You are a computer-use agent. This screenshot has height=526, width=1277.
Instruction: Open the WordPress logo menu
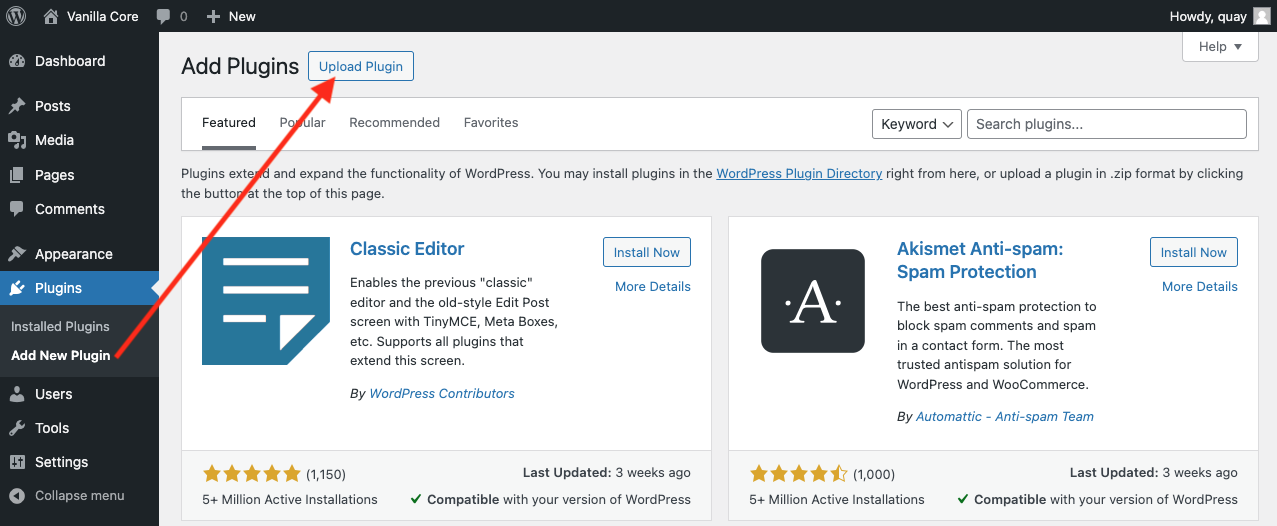(x=16, y=16)
